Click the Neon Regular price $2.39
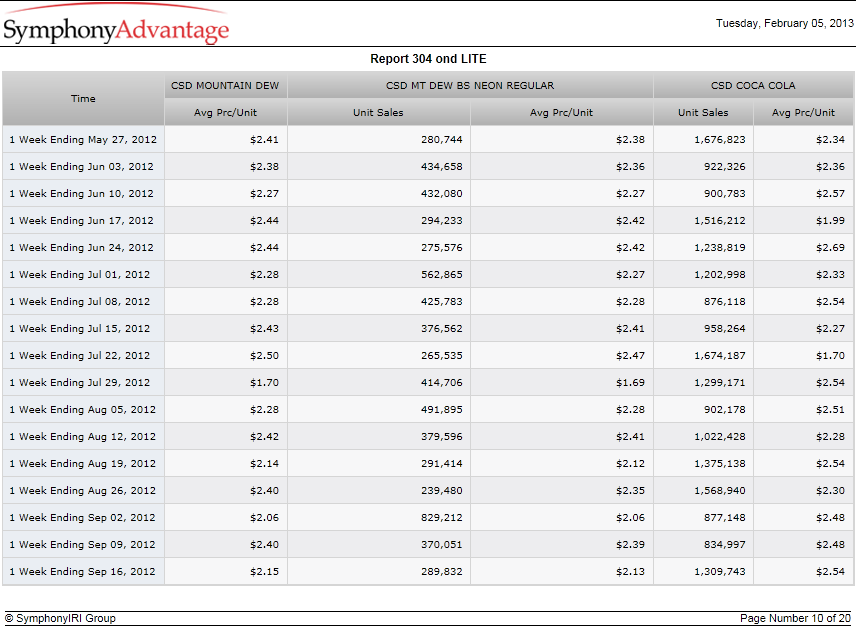The width and height of the screenshot is (856, 631). (630, 545)
